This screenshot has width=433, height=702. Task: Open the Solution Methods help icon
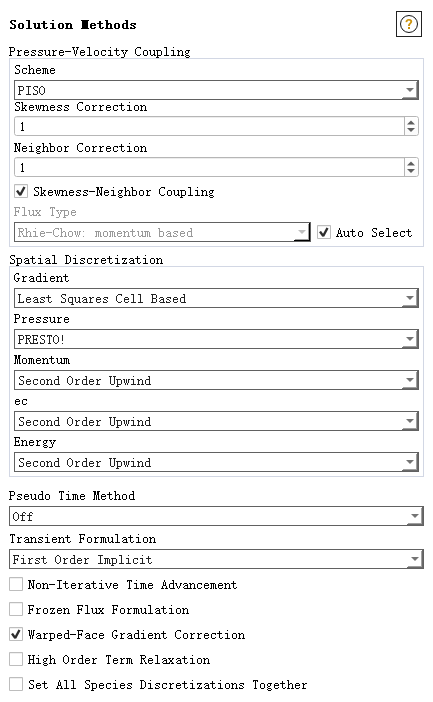click(408, 24)
